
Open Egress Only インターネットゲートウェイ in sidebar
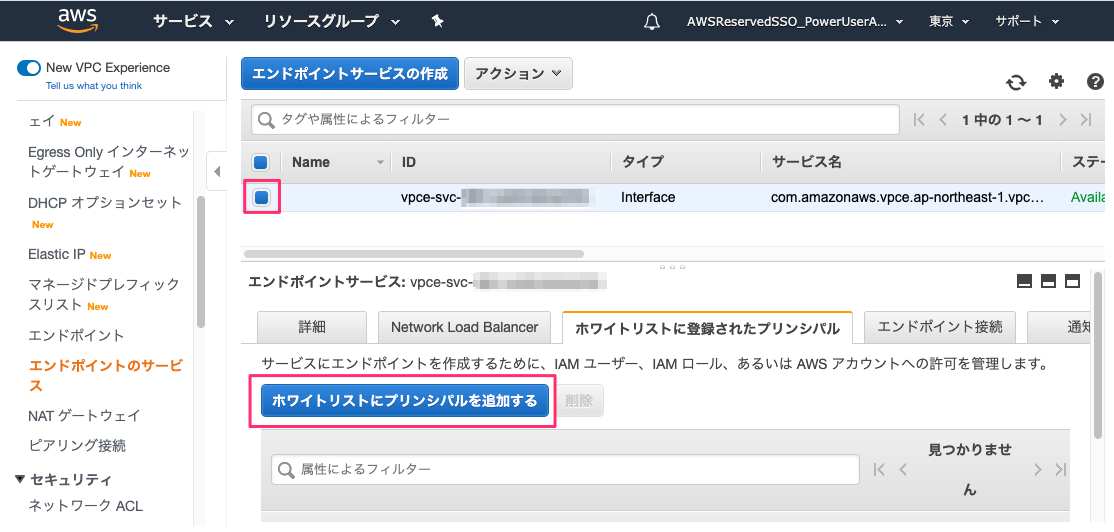pyautogui.click(x=108, y=162)
